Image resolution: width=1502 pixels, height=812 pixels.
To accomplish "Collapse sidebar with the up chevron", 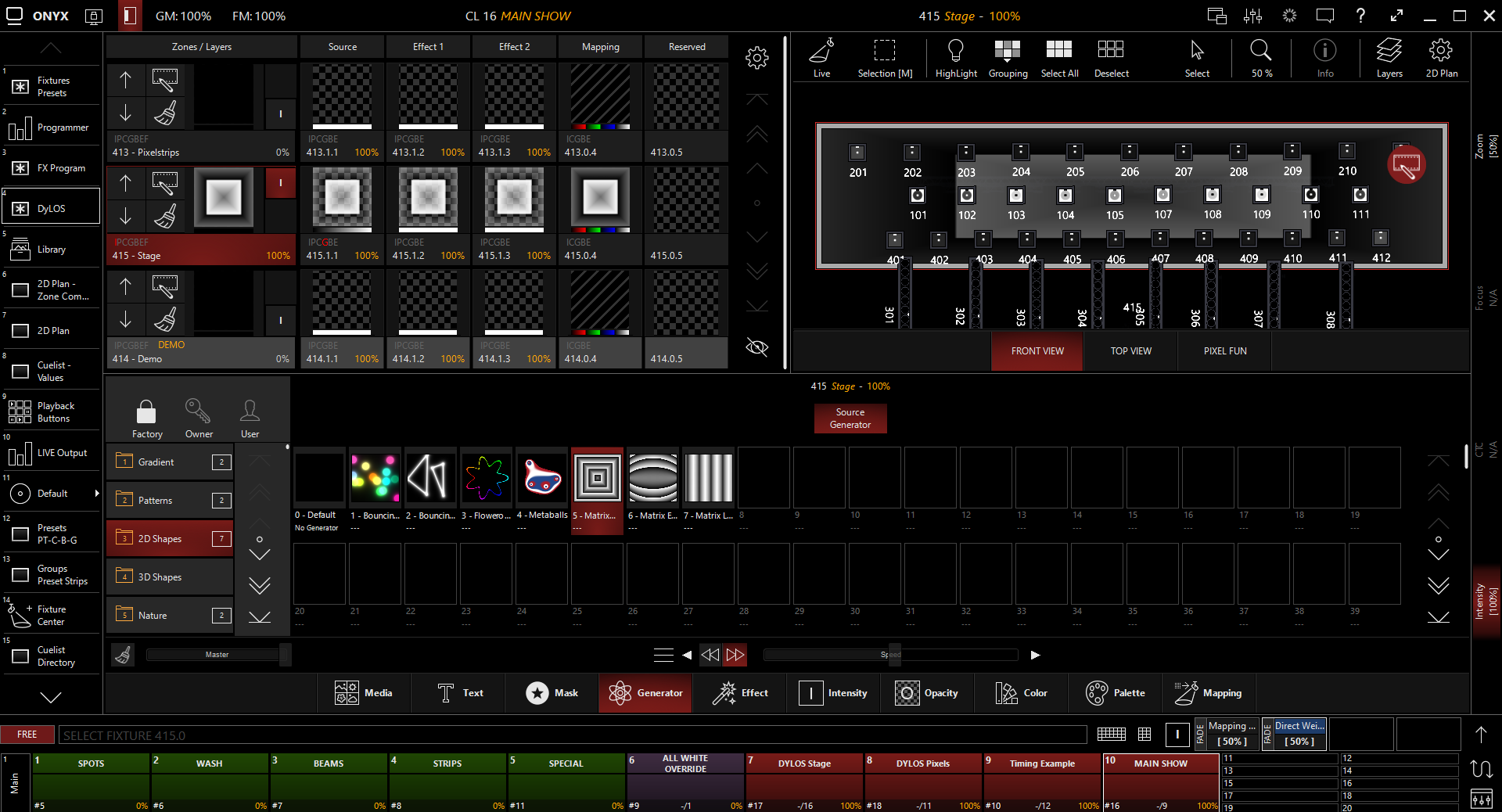I will click(x=51, y=48).
